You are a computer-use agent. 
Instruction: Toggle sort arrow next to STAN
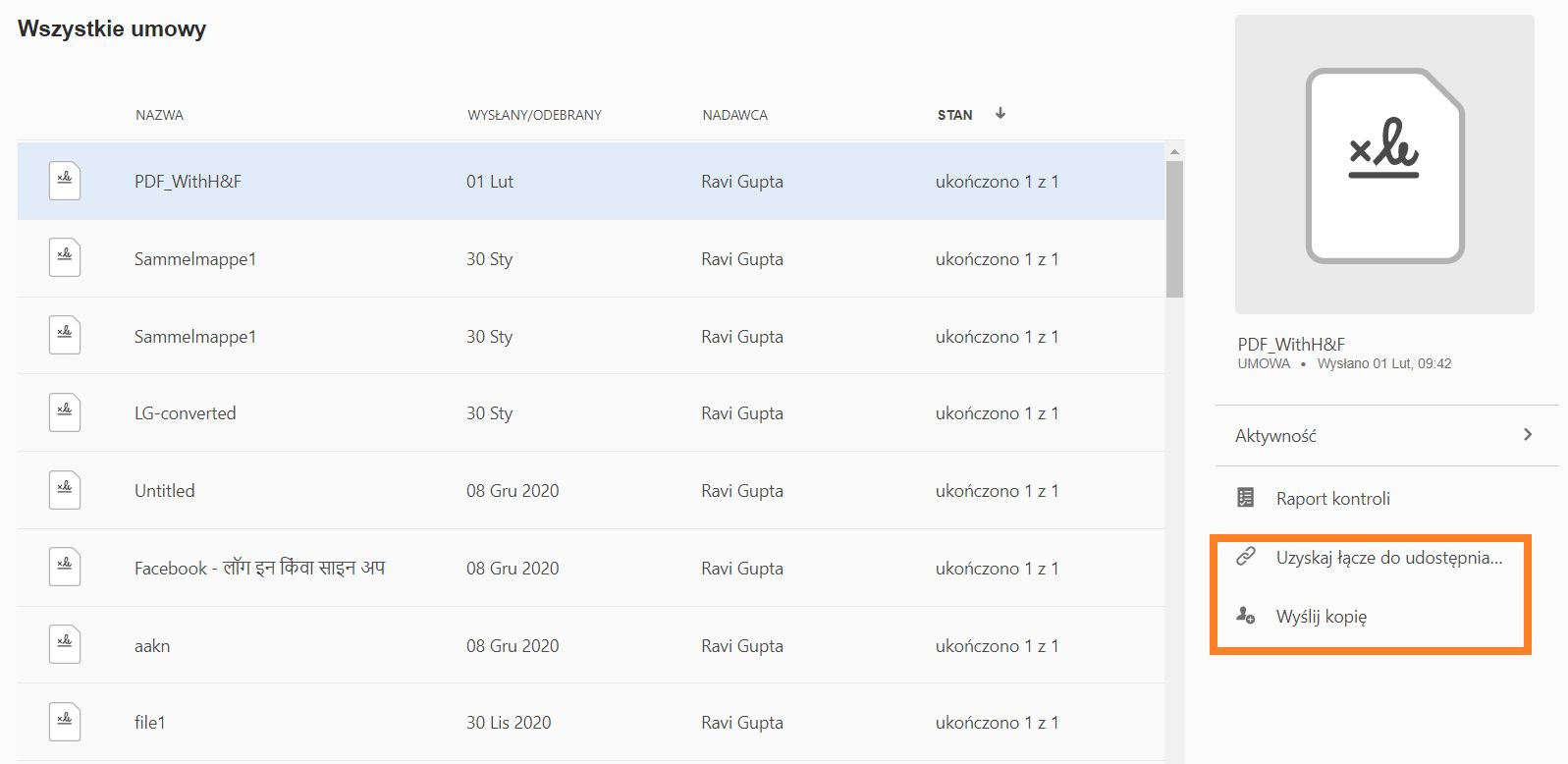(x=1000, y=114)
